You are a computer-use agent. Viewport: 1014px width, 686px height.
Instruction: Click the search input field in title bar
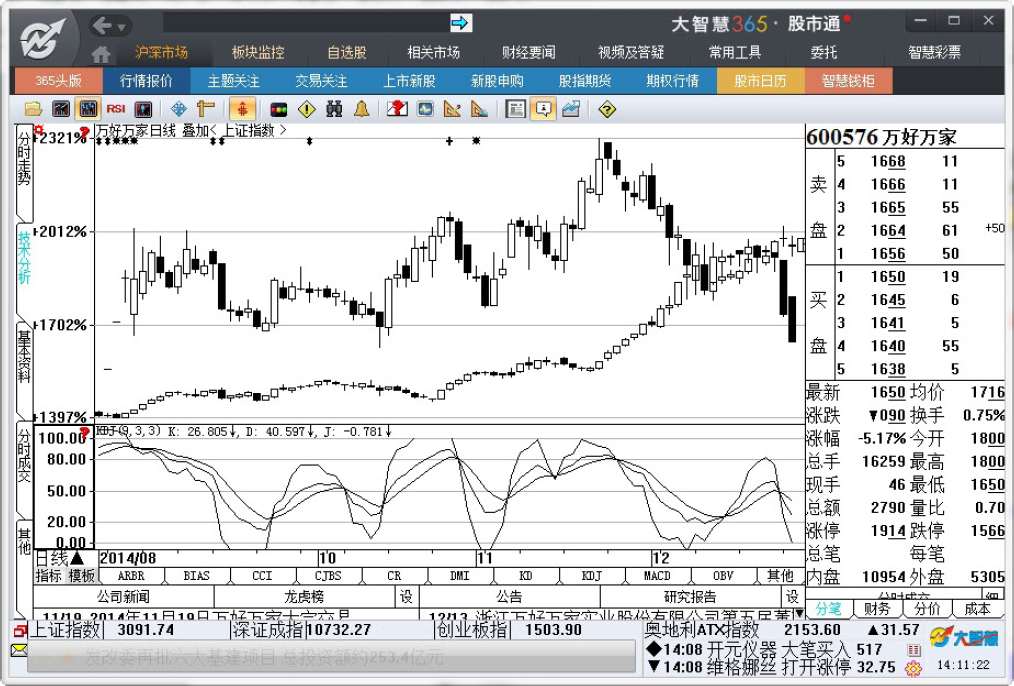(306, 23)
